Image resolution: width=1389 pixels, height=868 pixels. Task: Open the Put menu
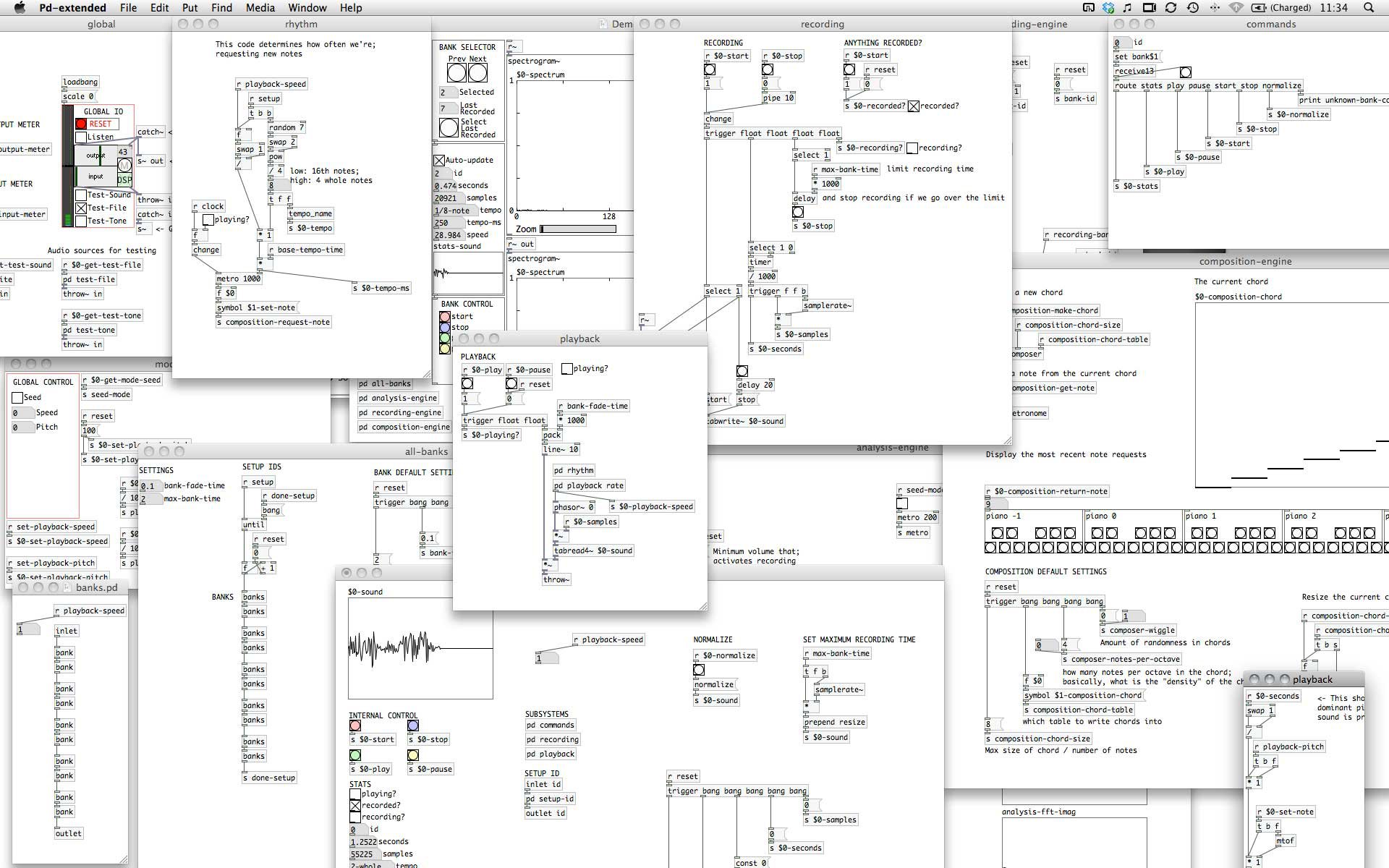click(190, 8)
